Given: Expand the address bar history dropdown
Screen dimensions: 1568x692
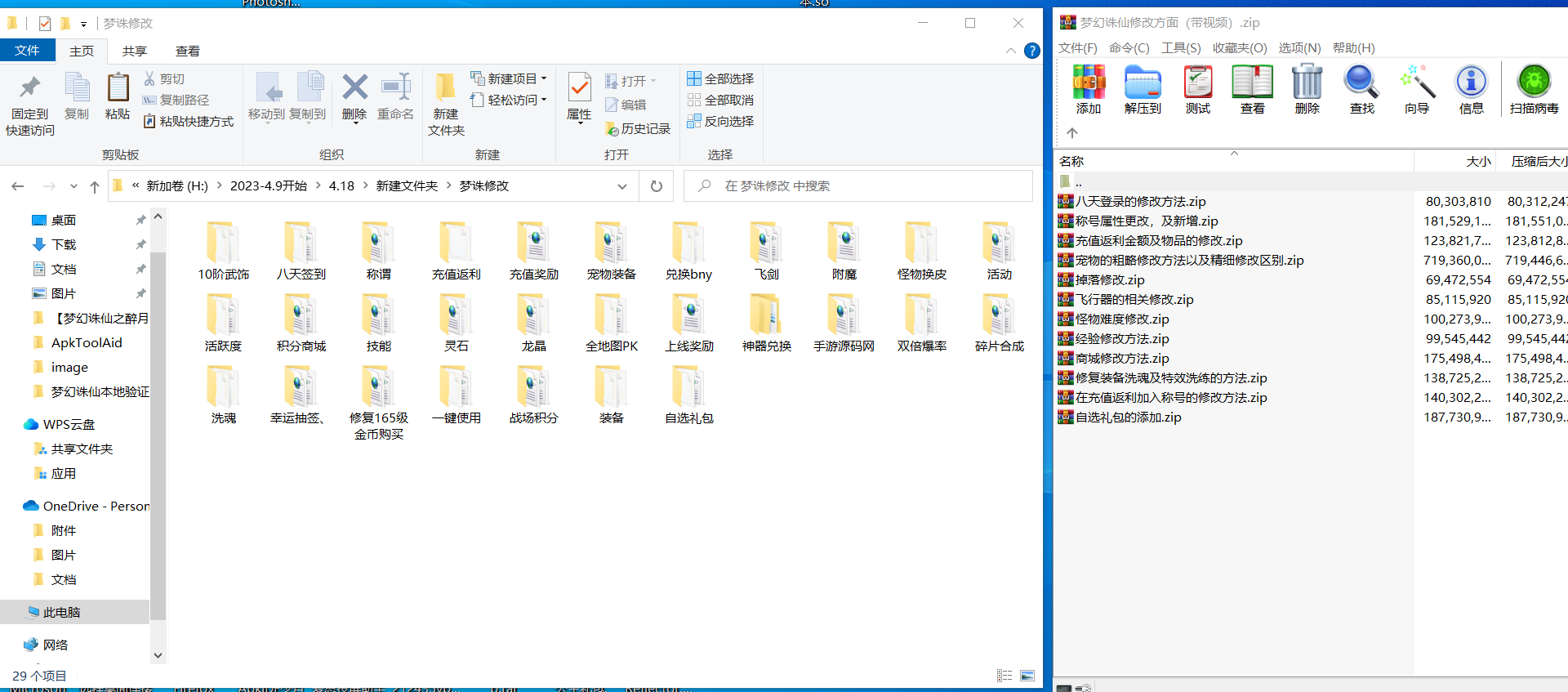Looking at the screenshot, I should coord(622,186).
